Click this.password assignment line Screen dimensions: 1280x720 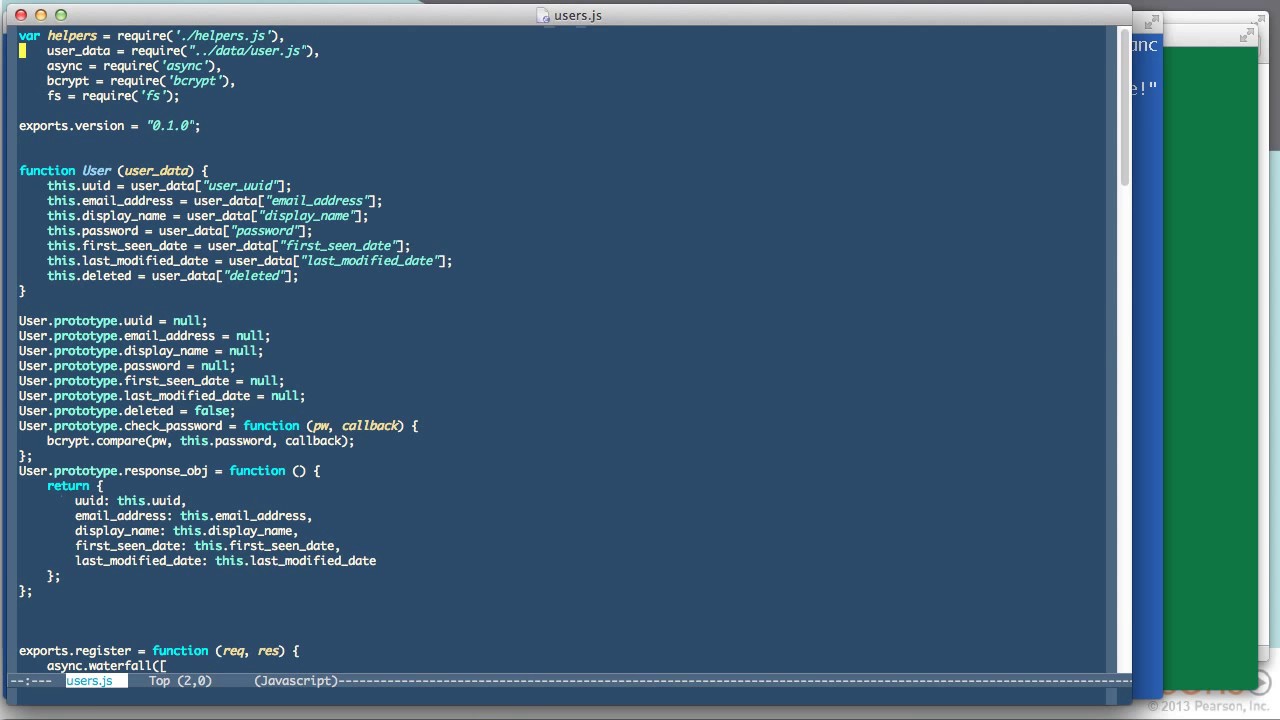tap(180, 231)
